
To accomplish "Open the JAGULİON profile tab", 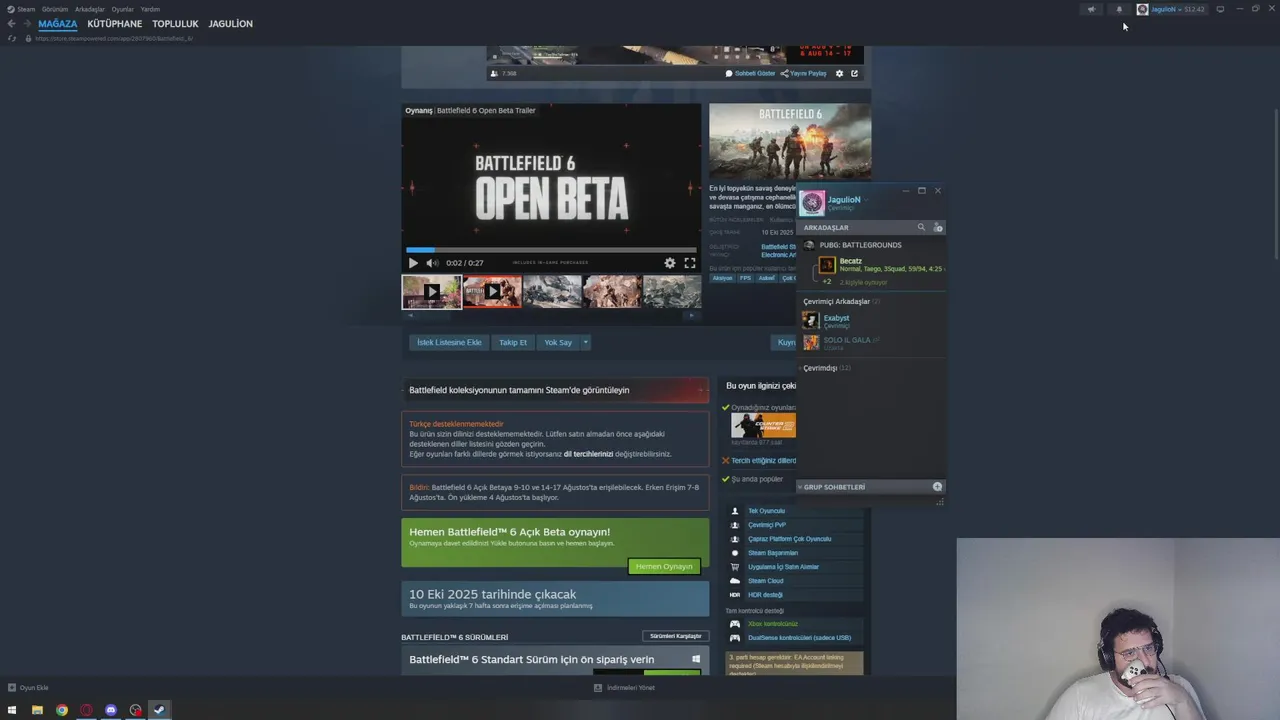I will (x=230, y=23).
